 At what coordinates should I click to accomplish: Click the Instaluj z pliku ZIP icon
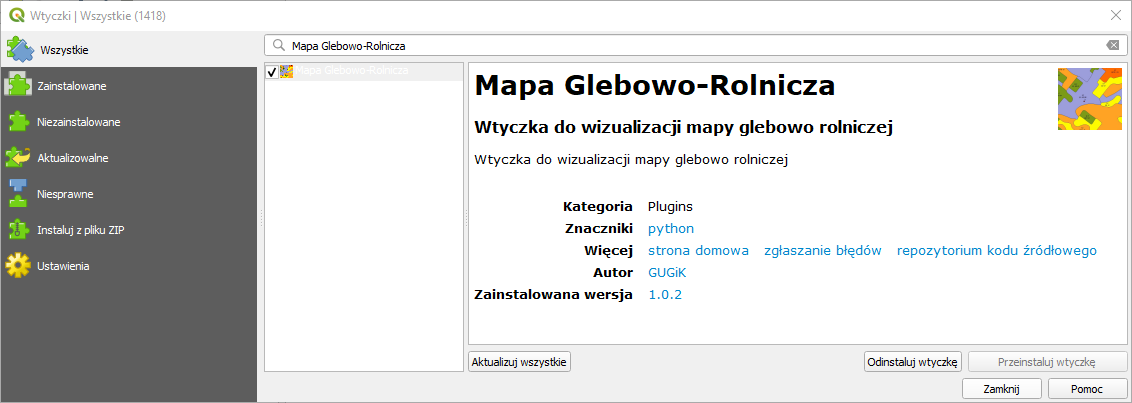(x=18, y=229)
